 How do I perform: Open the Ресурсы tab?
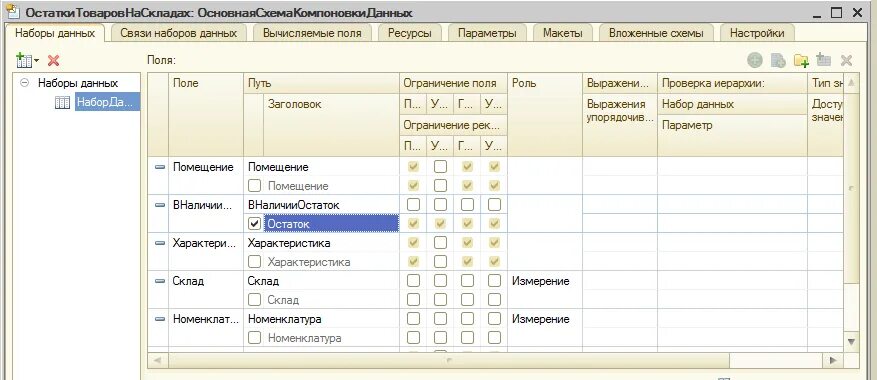point(409,33)
